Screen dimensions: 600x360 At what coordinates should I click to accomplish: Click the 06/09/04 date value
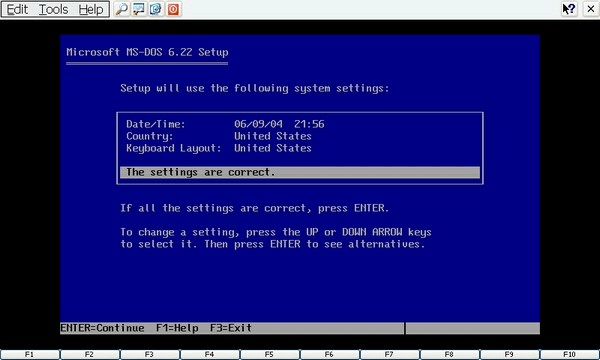(x=258, y=124)
